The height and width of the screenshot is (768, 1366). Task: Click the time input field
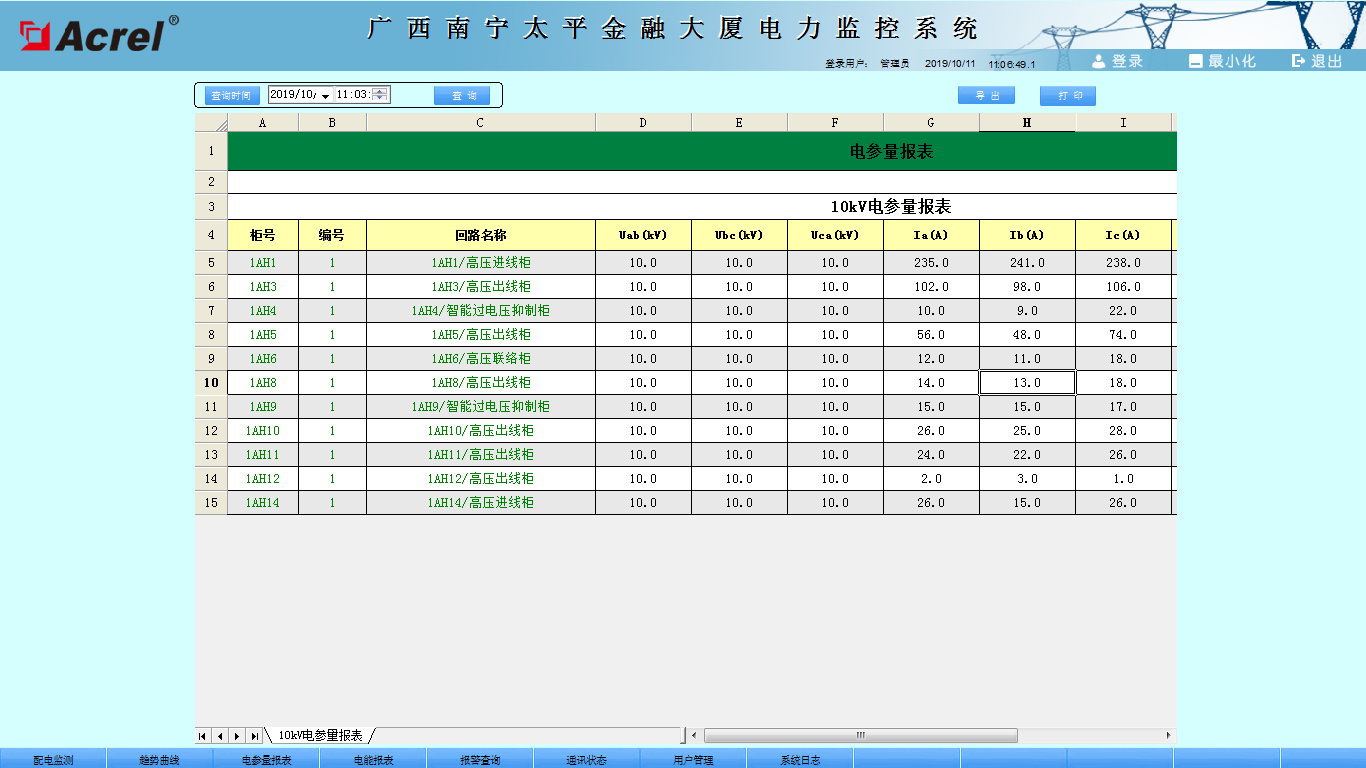(x=352, y=95)
